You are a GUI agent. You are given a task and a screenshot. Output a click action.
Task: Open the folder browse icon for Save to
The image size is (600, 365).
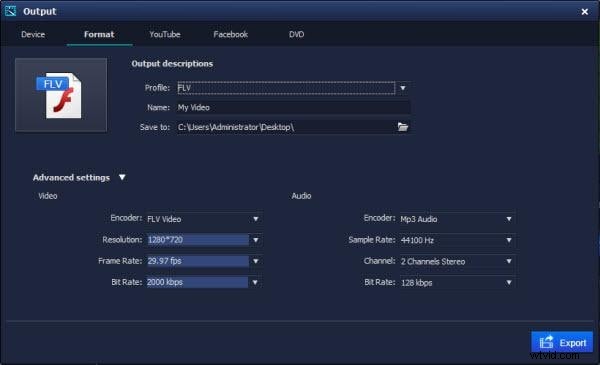click(403, 127)
